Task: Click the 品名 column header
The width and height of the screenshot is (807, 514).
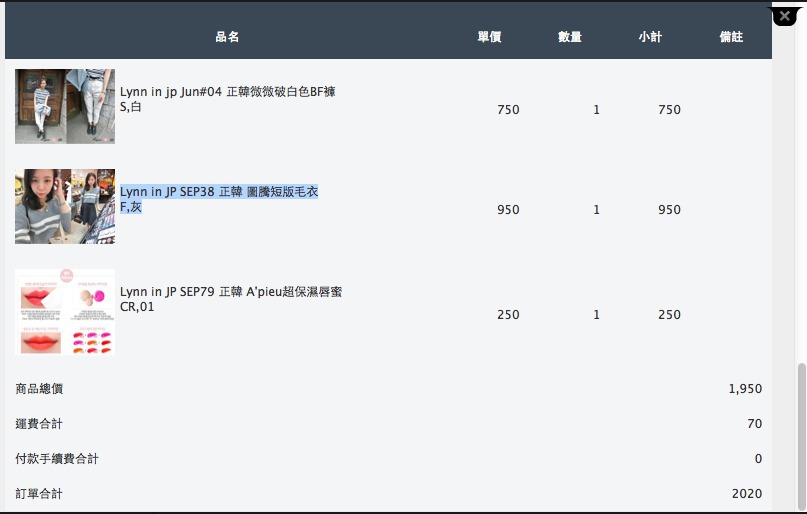Action: [x=227, y=37]
